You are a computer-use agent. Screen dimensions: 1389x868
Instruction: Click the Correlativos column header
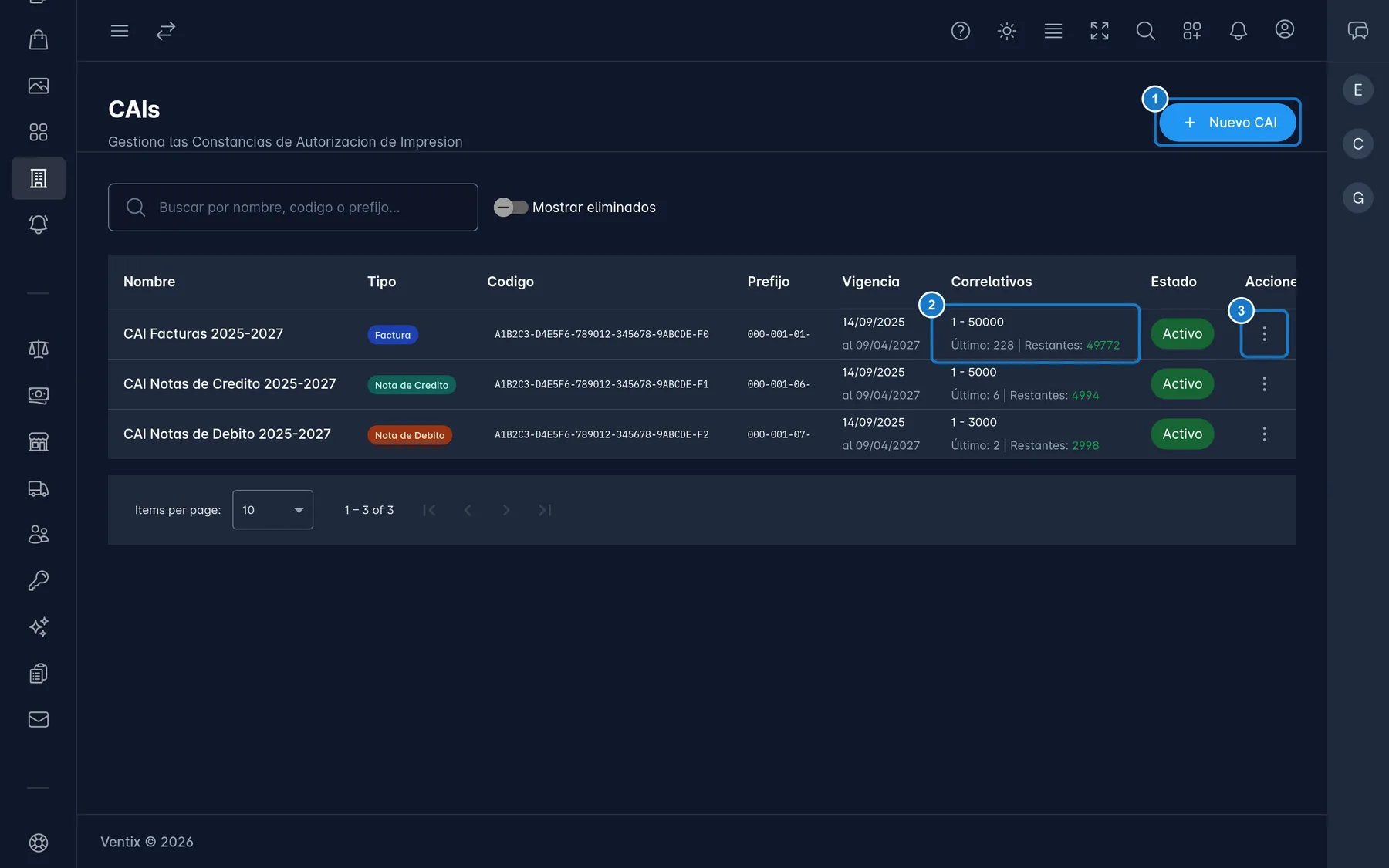[x=992, y=282]
